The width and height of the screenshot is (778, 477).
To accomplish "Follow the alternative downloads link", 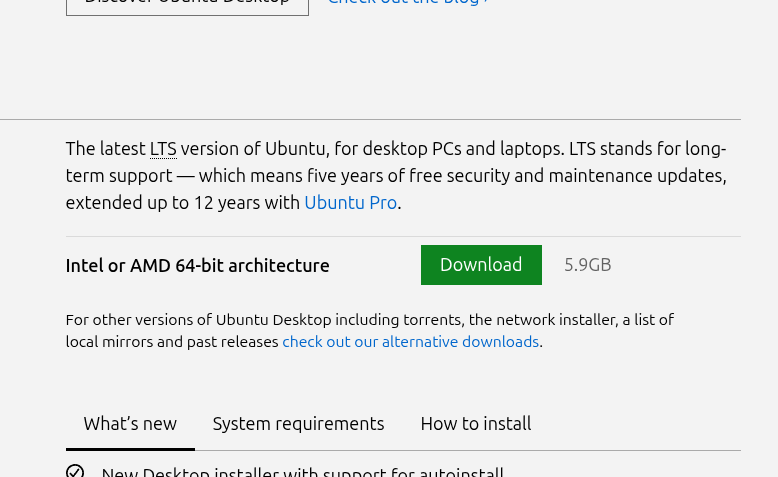I will click(410, 342).
